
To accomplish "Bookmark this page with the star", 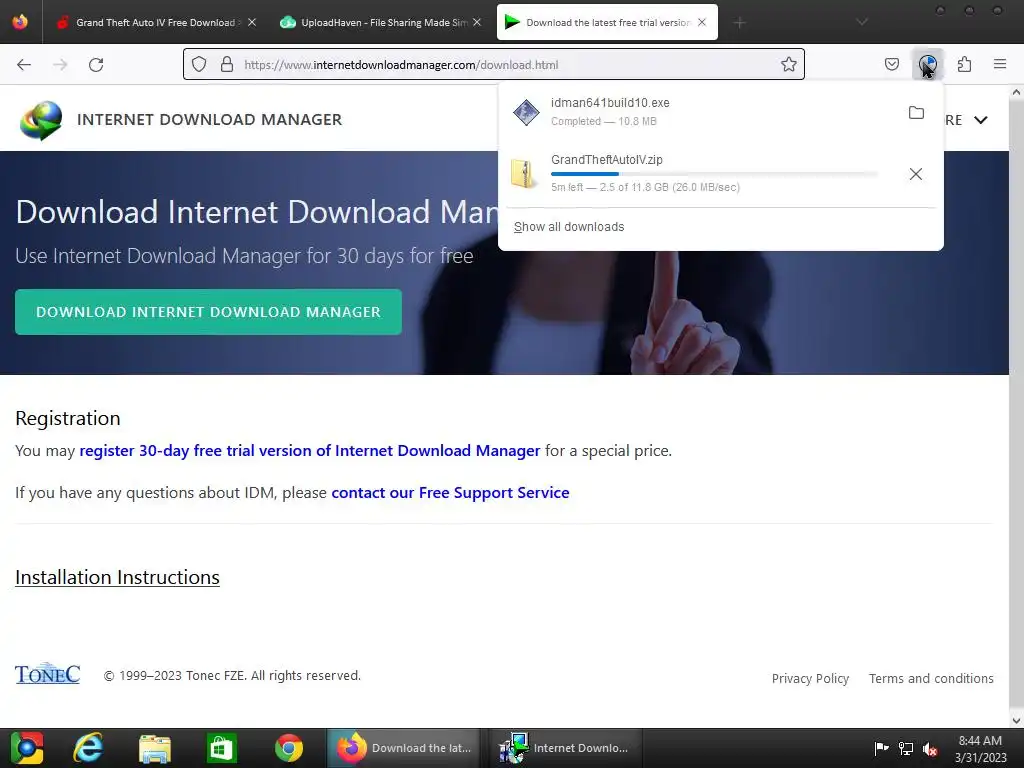I will (789, 64).
